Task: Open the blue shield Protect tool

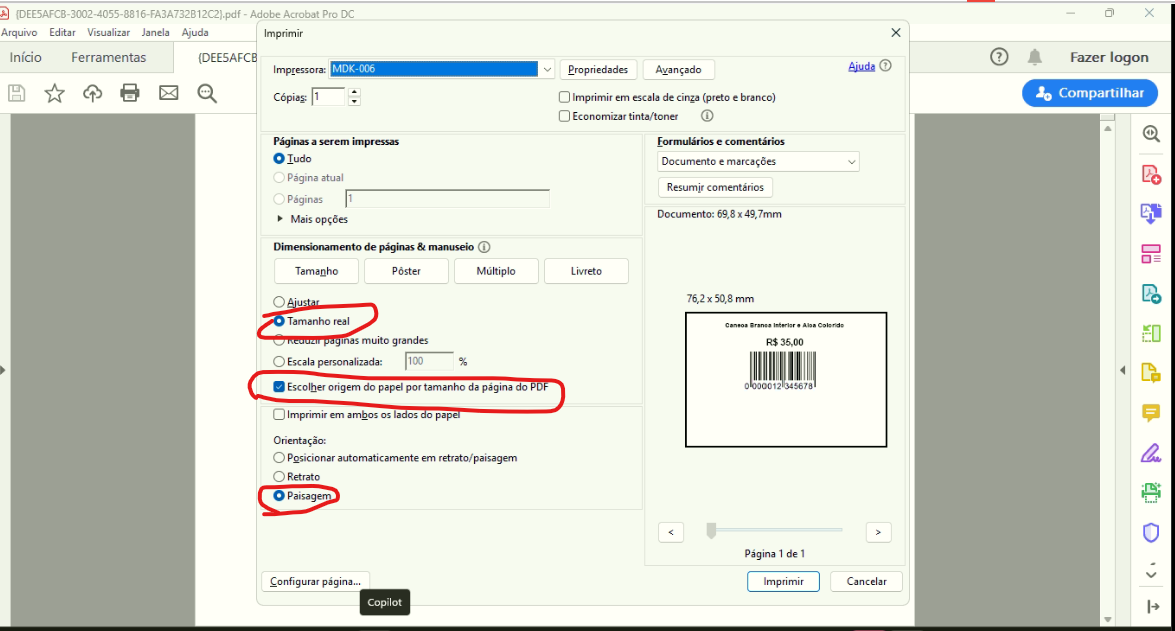Action: click(x=1150, y=531)
